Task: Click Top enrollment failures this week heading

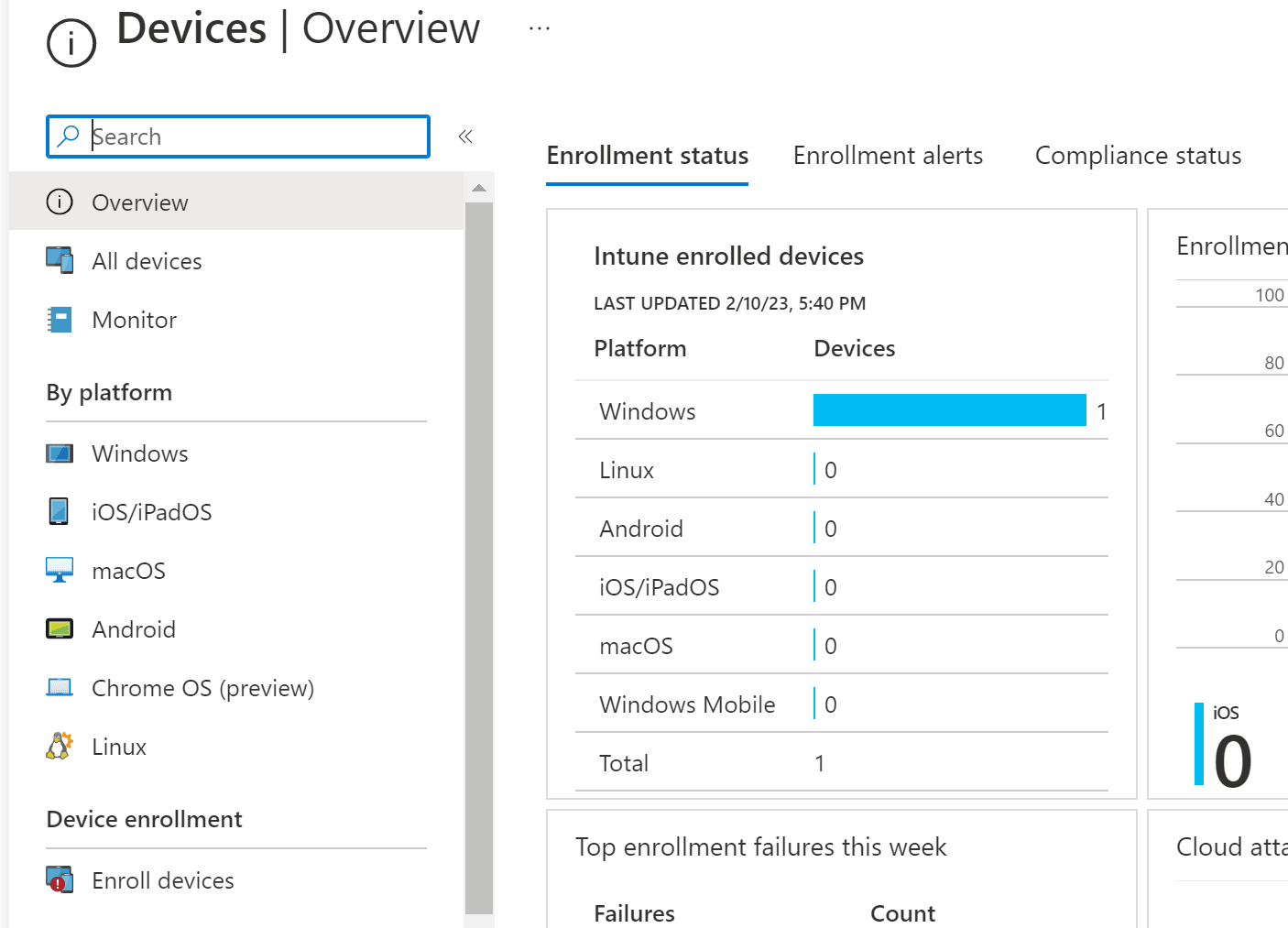Action: pos(761,846)
